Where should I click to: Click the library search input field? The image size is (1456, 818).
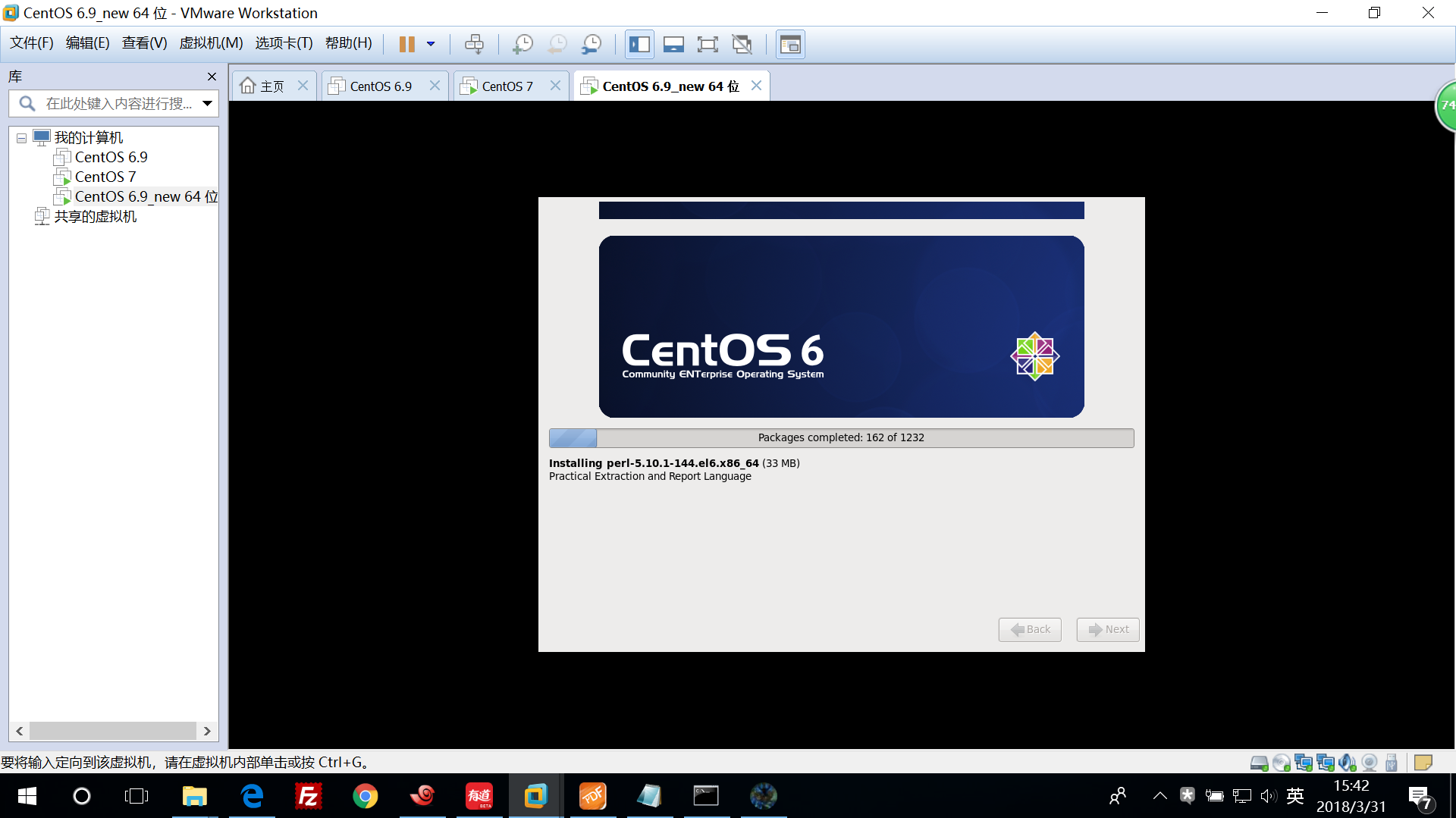114,103
